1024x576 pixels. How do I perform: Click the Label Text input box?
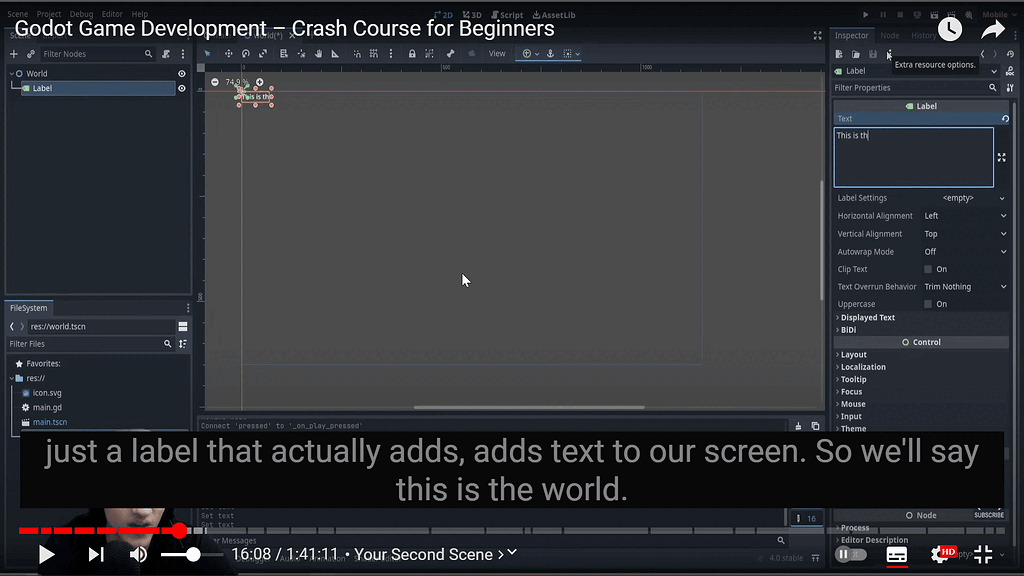[914, 157]
